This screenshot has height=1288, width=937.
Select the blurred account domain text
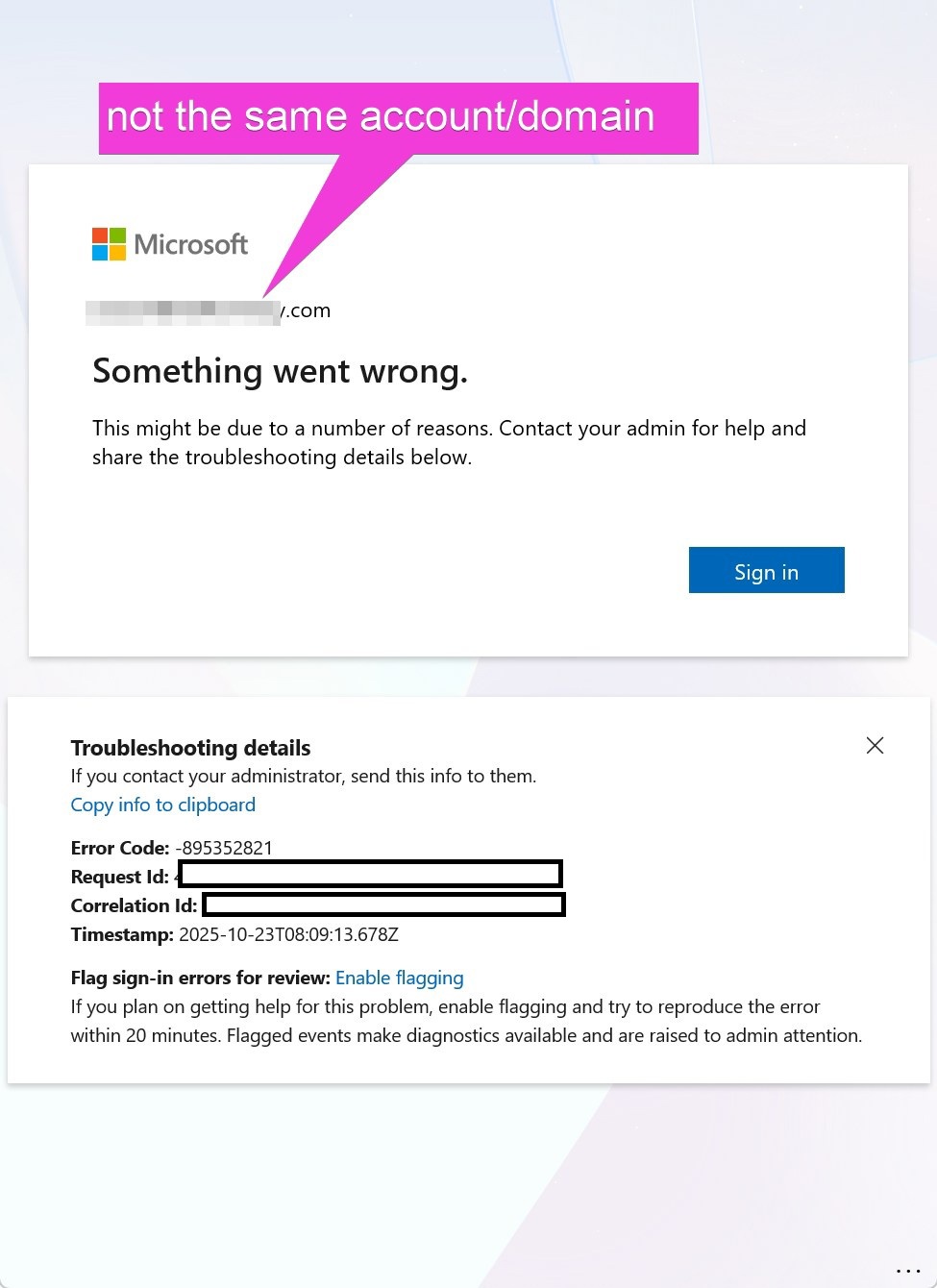click(x=183, y=310)
